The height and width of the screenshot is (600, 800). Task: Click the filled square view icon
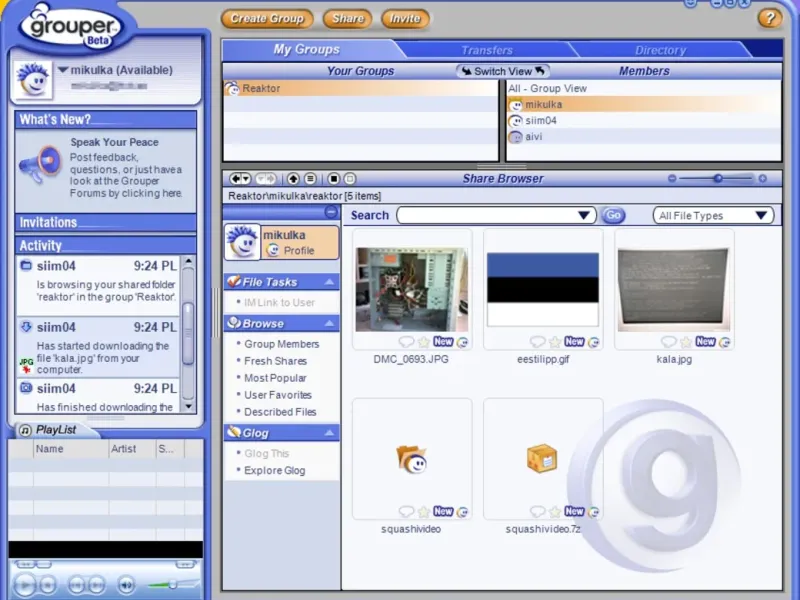[x=334, y=179]
